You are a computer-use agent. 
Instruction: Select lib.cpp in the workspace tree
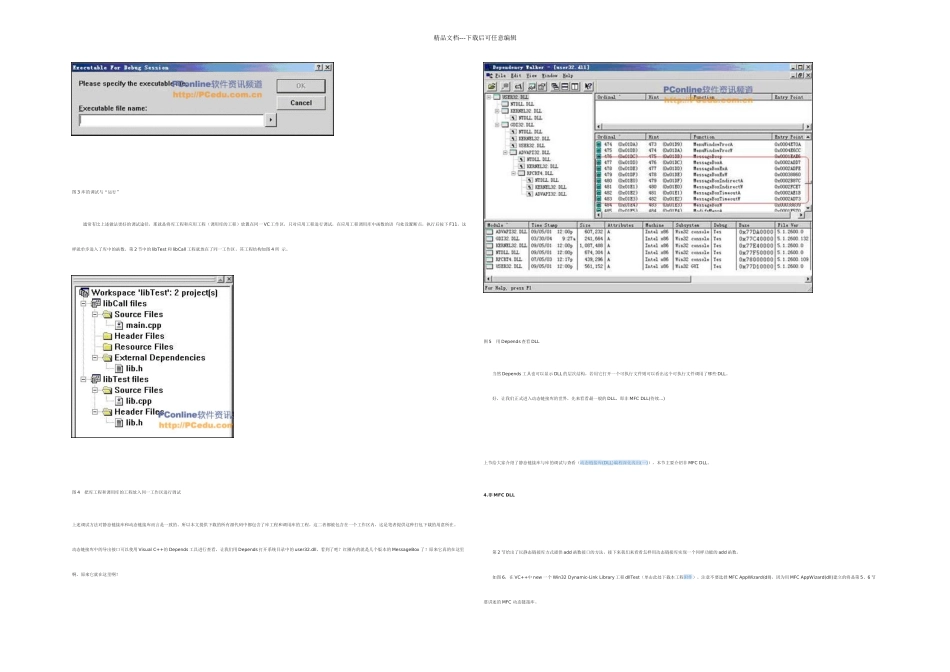pyautogui.click(x=139, y=401)
